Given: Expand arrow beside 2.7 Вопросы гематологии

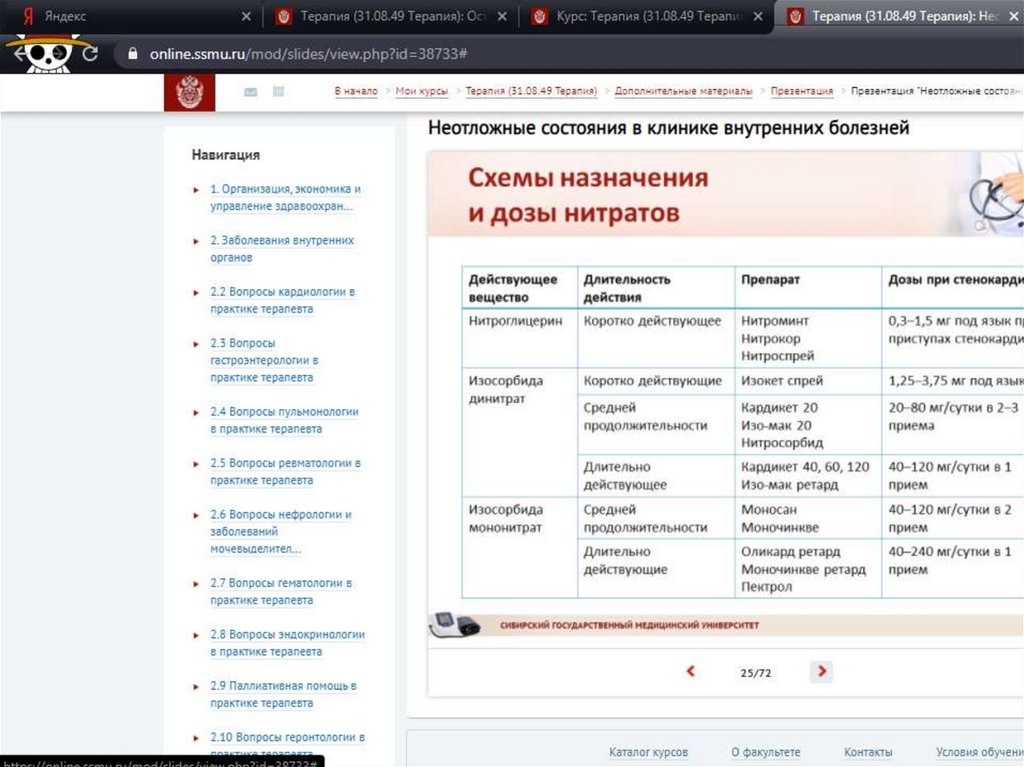Looking at the screenshot, I should [195, 584].
